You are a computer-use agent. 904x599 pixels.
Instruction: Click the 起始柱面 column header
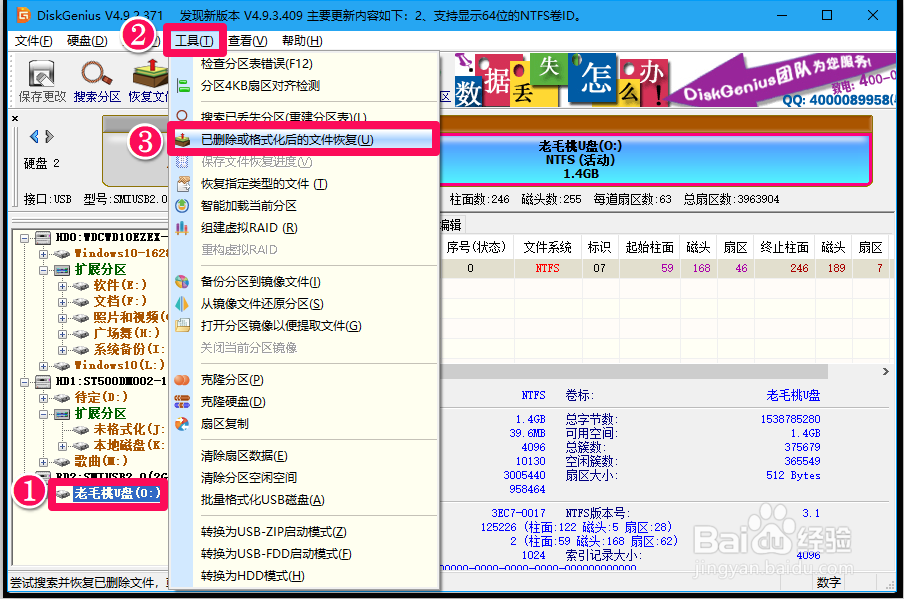tap(649, 247)
